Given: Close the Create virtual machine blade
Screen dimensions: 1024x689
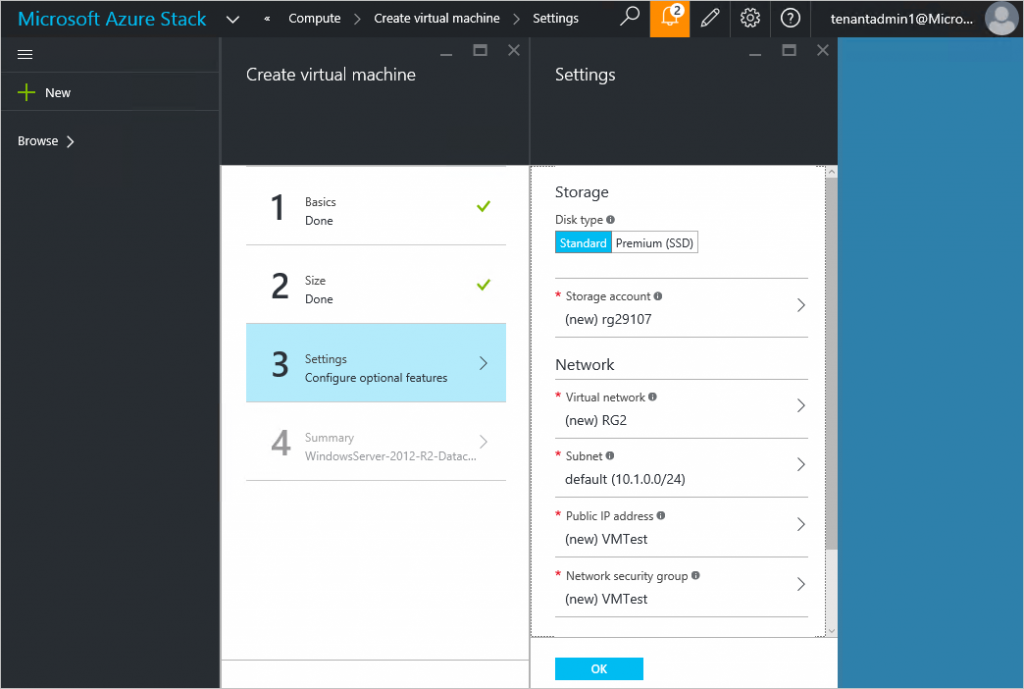Looking at the screenshot, I should (514, 50).
